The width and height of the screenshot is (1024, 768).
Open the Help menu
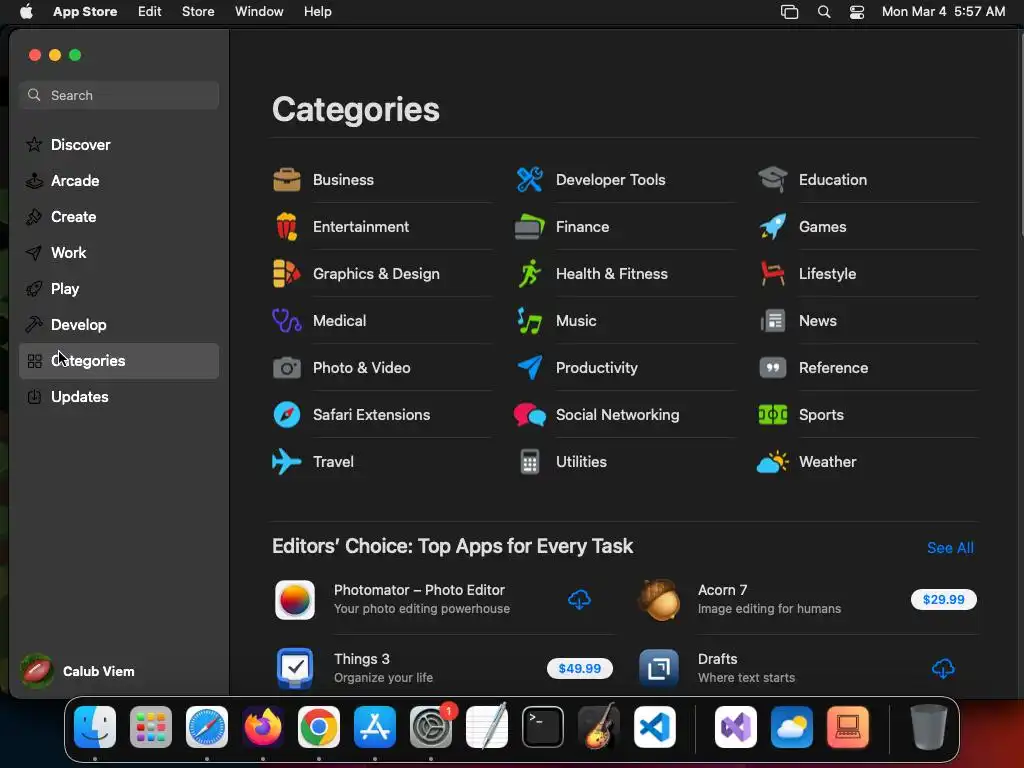point(317,12)
